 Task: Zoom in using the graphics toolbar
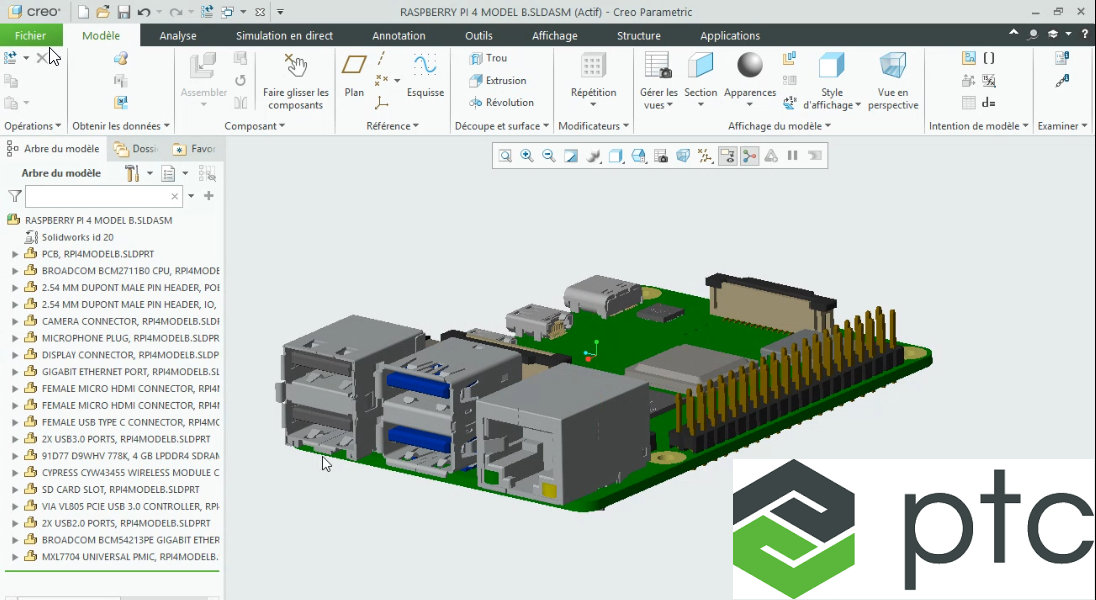(527, 156)
